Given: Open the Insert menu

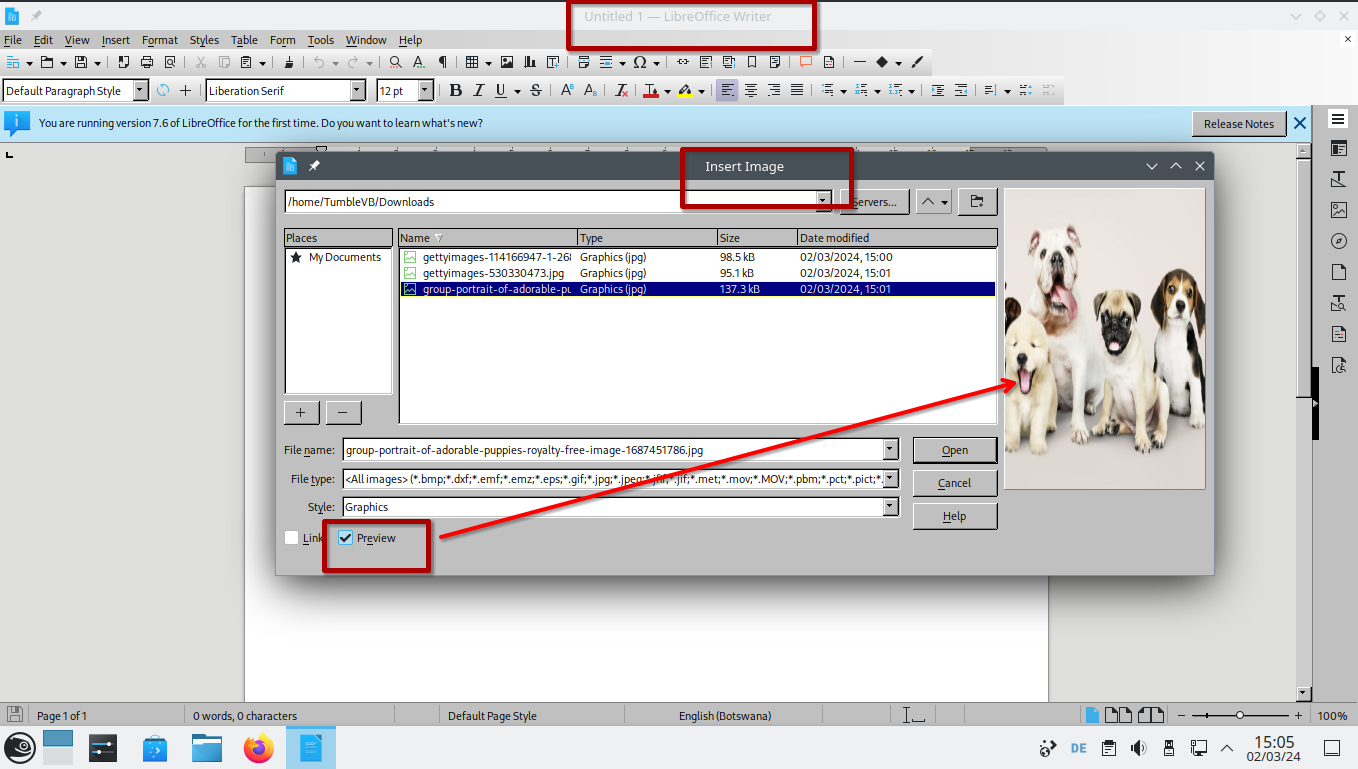Looking at the screenshot, I should [x=115, y=40].
